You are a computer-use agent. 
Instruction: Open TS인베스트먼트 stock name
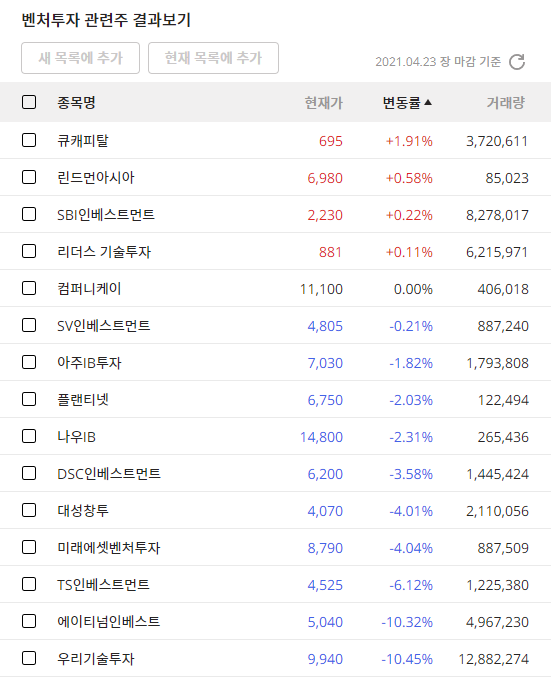coord(103,585)
